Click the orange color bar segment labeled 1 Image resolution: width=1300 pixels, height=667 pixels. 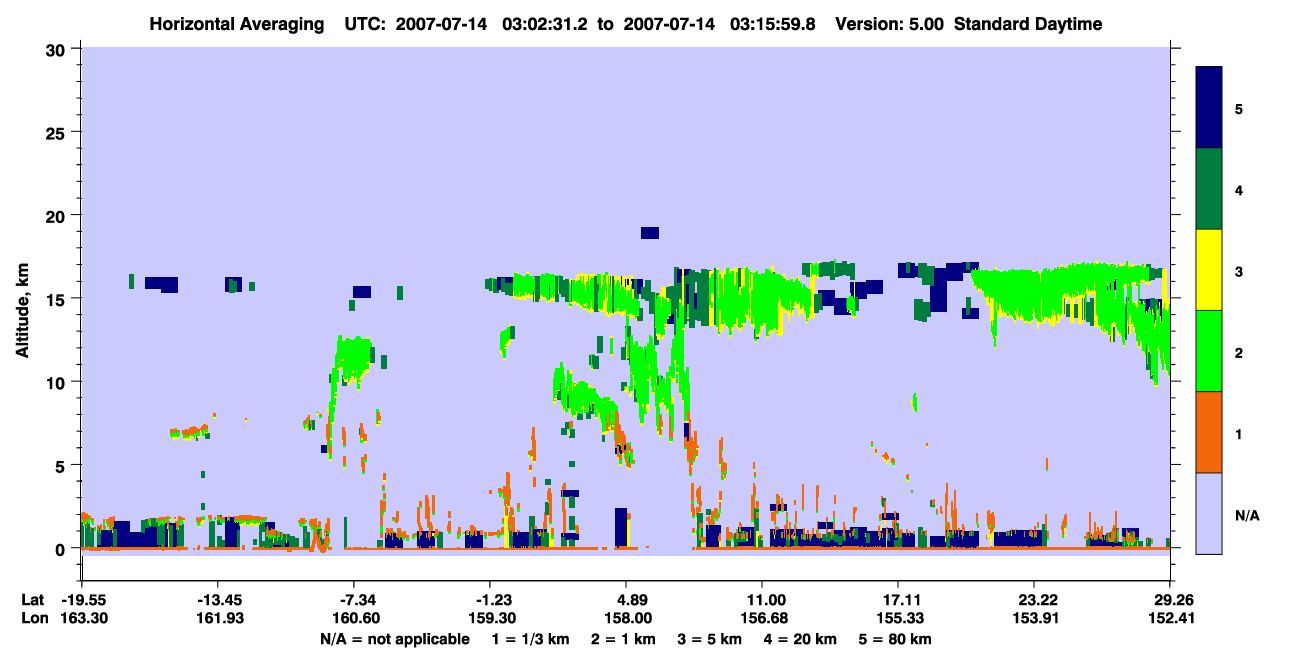click(x=1209, y=432)
